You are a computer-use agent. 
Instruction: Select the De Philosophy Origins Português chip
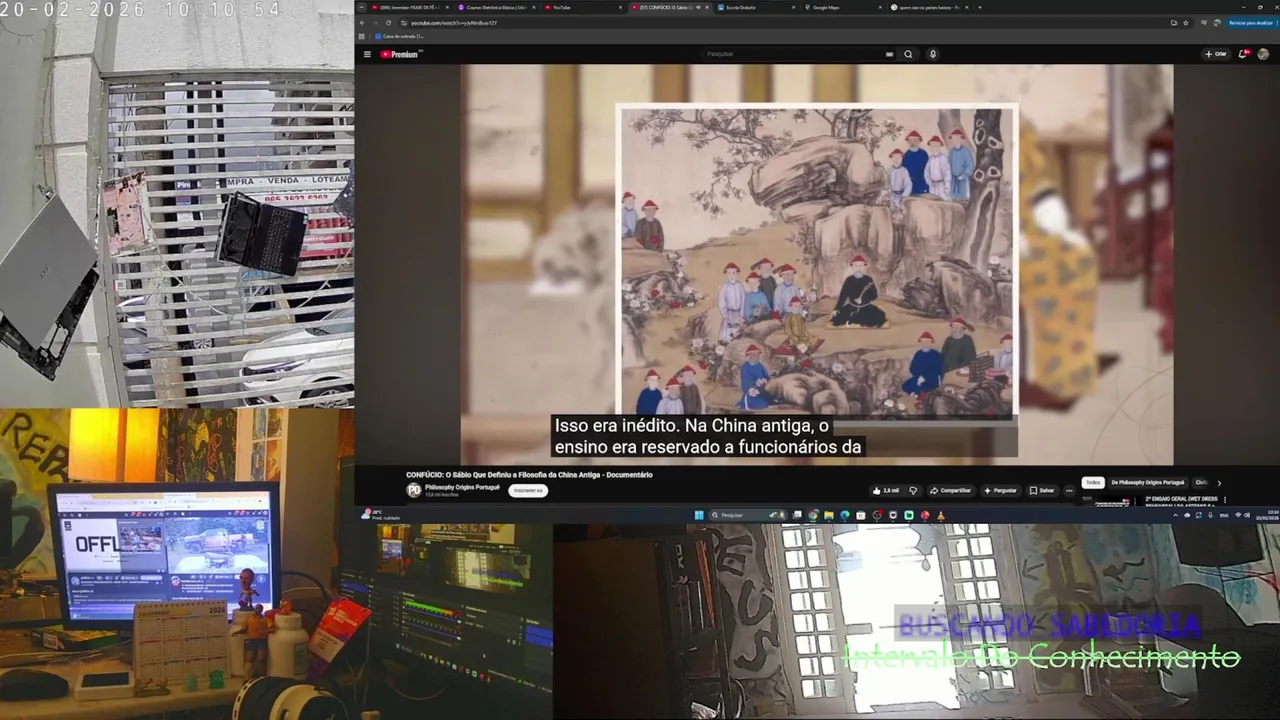tap(1148, 482)
